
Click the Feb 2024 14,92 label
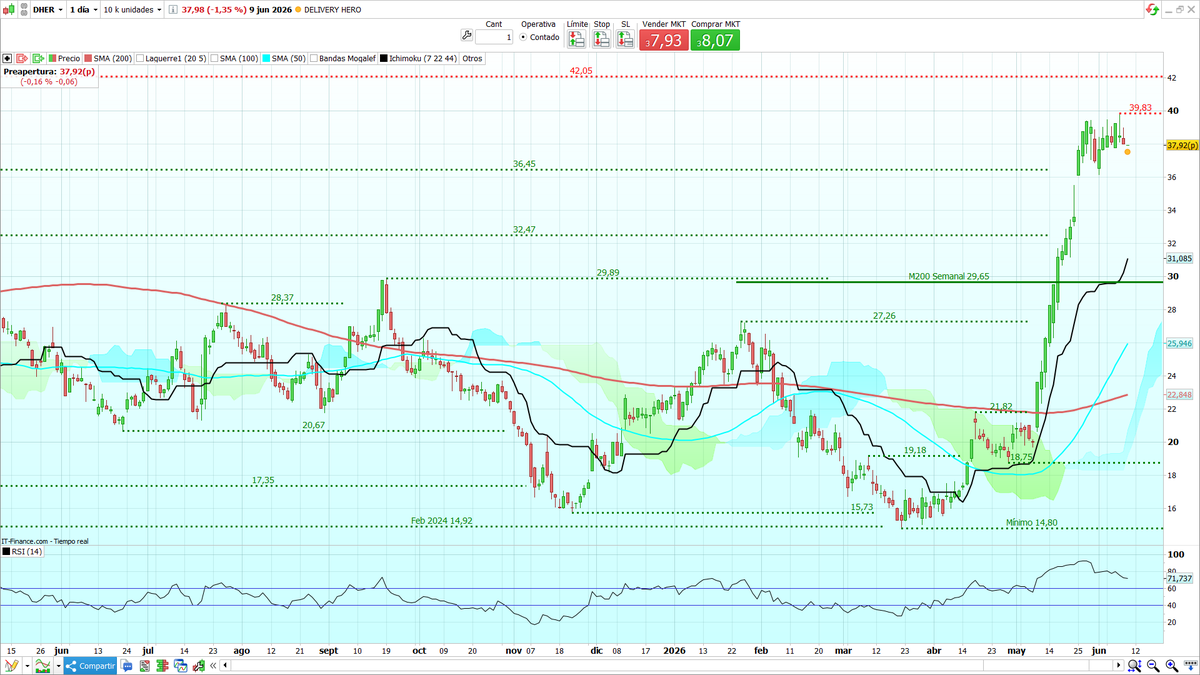pos(441,520)
